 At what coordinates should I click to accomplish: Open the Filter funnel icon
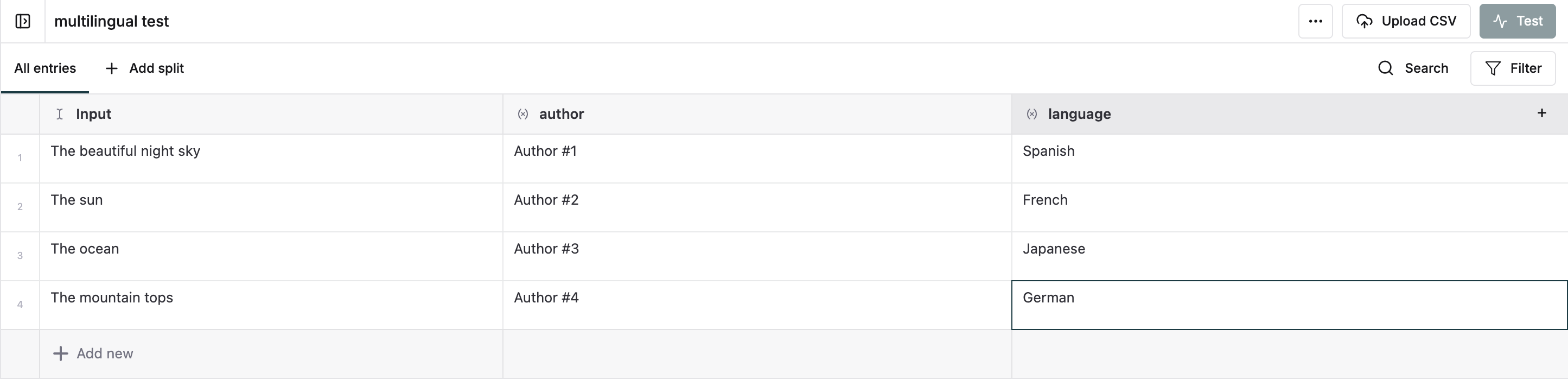click(x=1493, y=68)
